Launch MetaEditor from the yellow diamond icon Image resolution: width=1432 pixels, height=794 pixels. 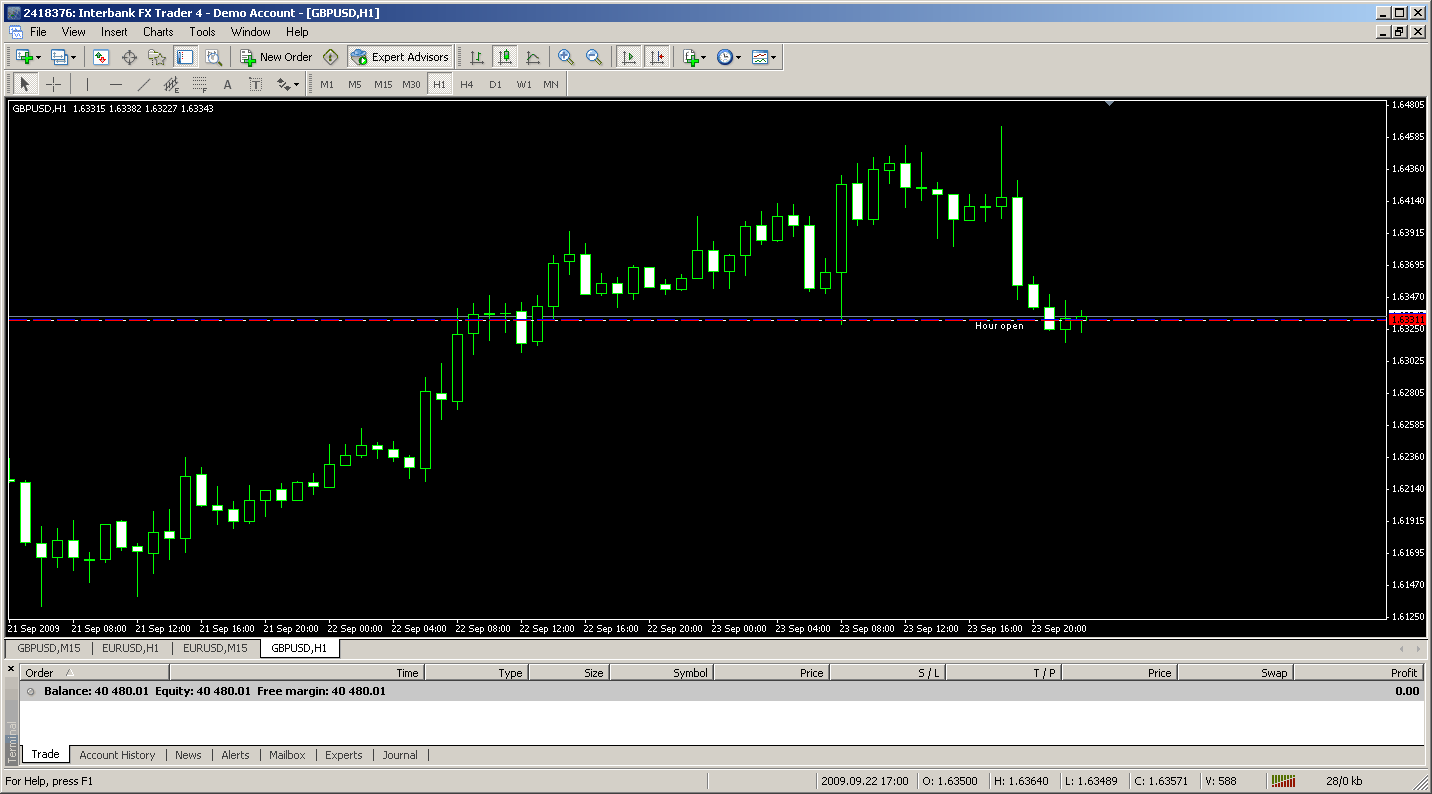point(331,57)
